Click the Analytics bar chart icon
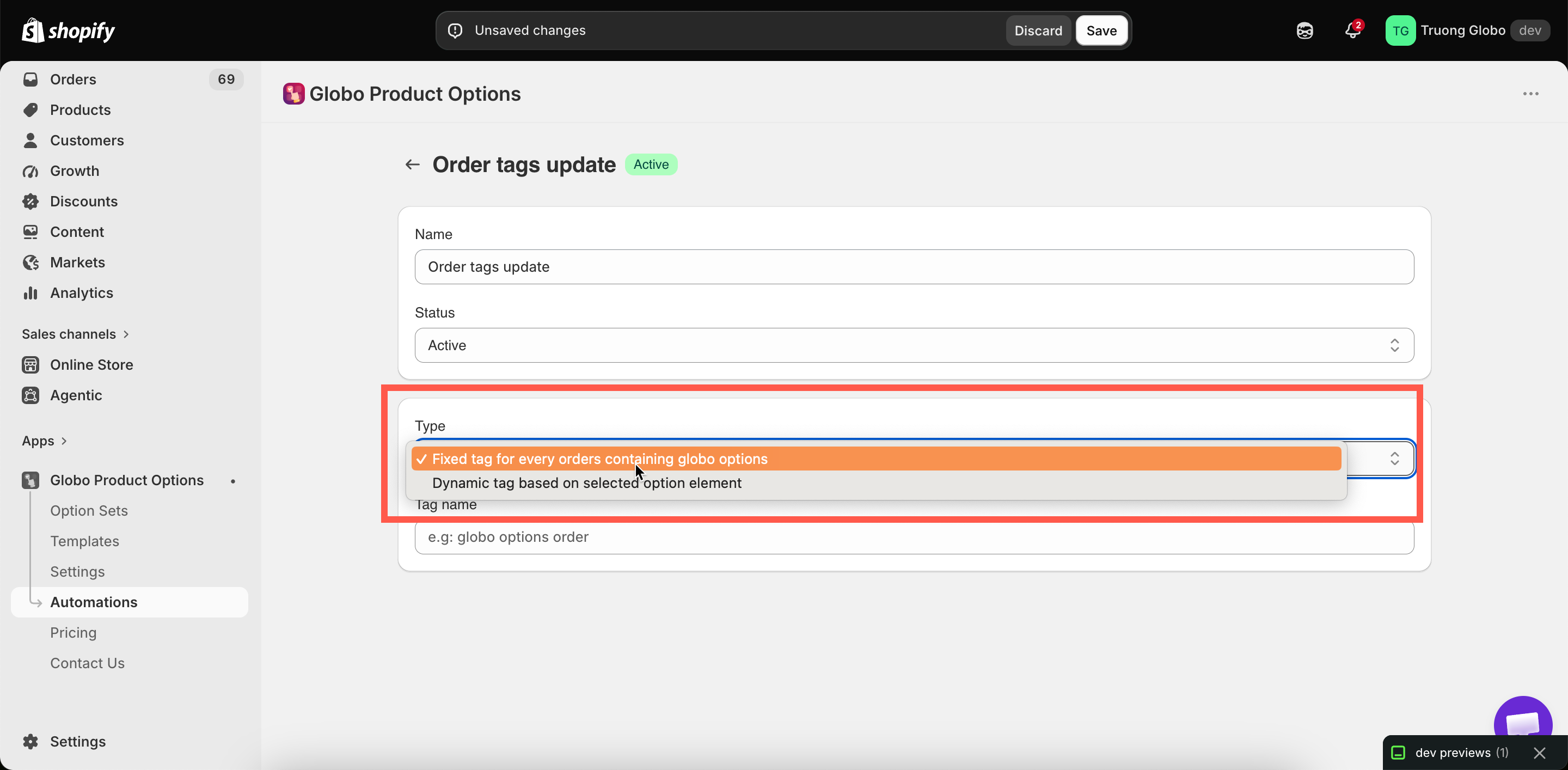Viewport: 1568px width, 770px height. tap(30, 293)
